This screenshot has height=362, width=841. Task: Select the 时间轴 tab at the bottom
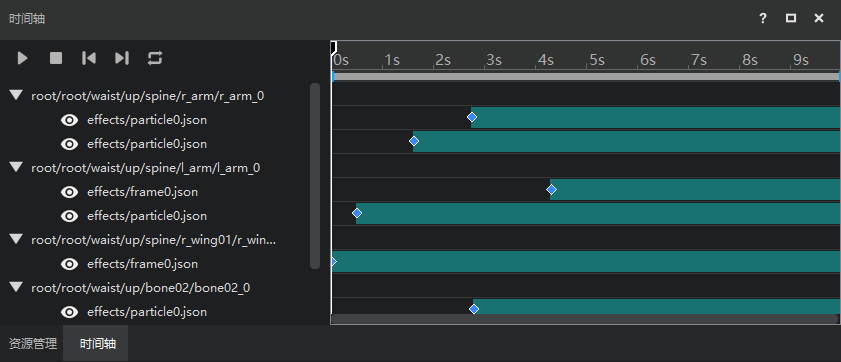pyautogui.click(x=98, y=344)
